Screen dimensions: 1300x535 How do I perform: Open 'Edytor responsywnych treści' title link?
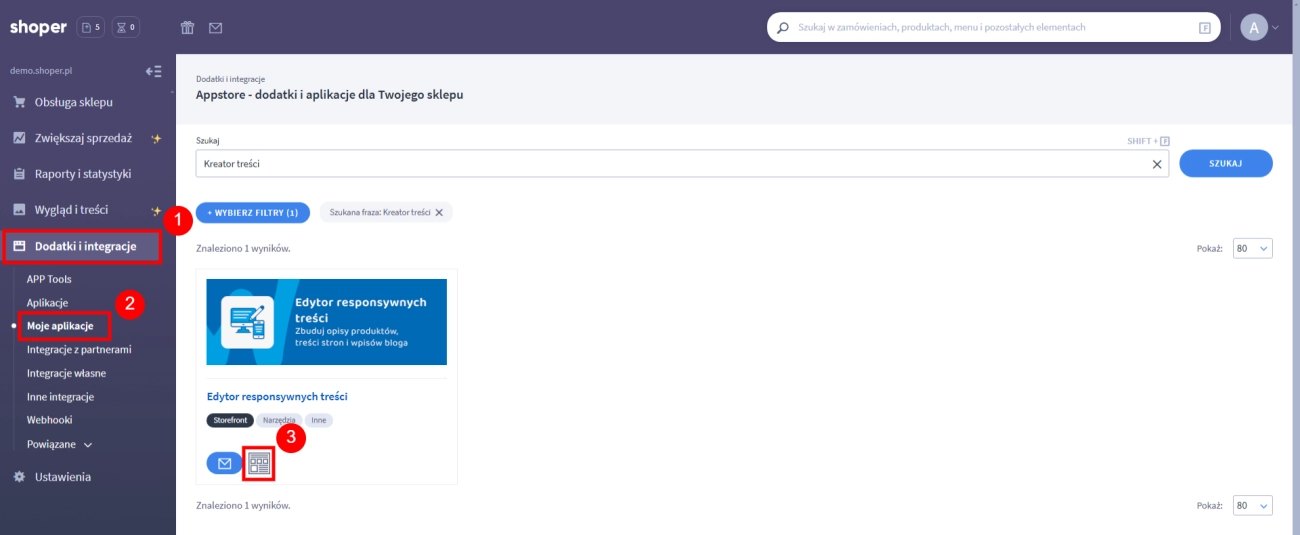click(x=277, y=396)
